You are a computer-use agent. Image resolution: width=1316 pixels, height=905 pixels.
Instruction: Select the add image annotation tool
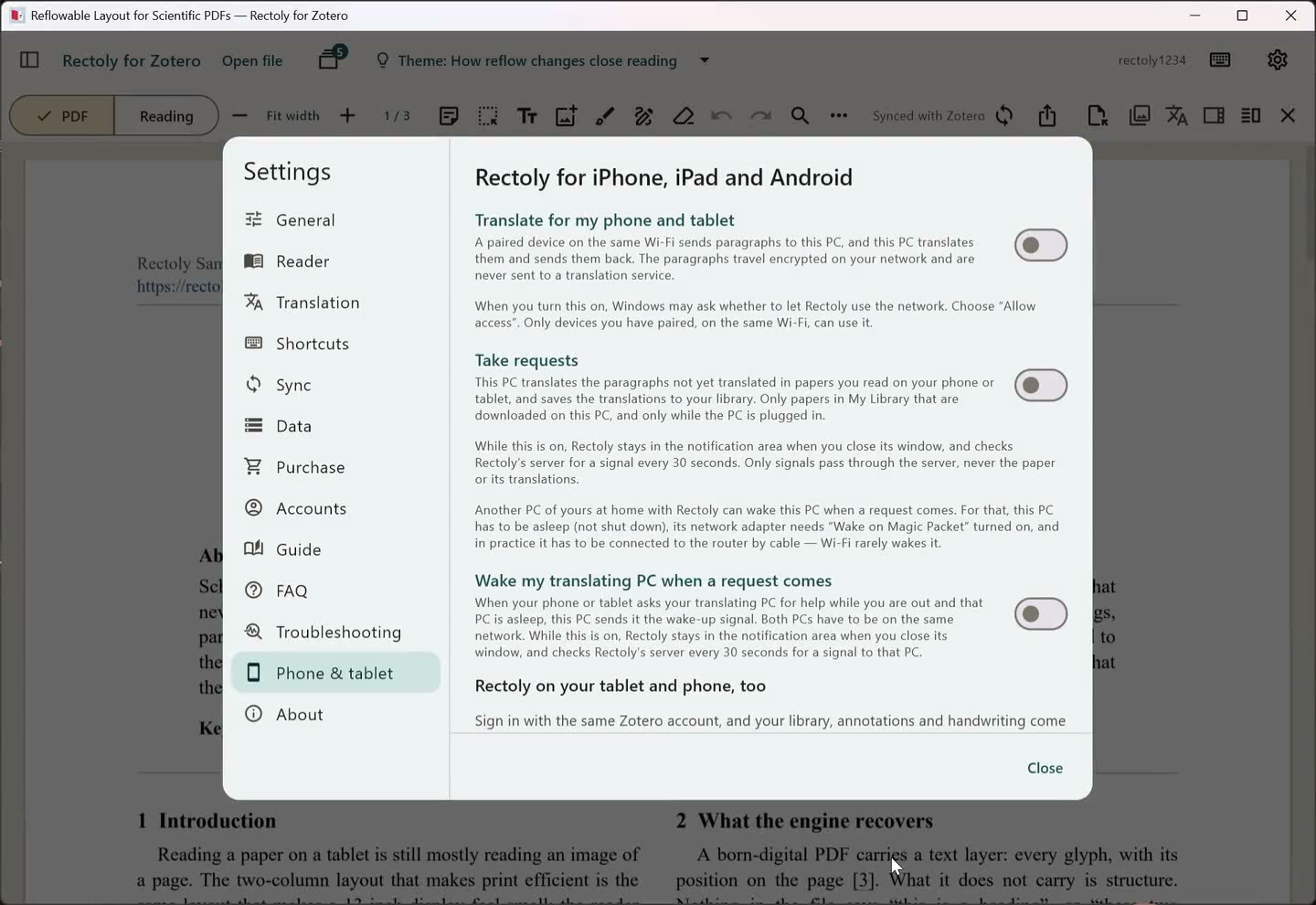pos(566,116)
